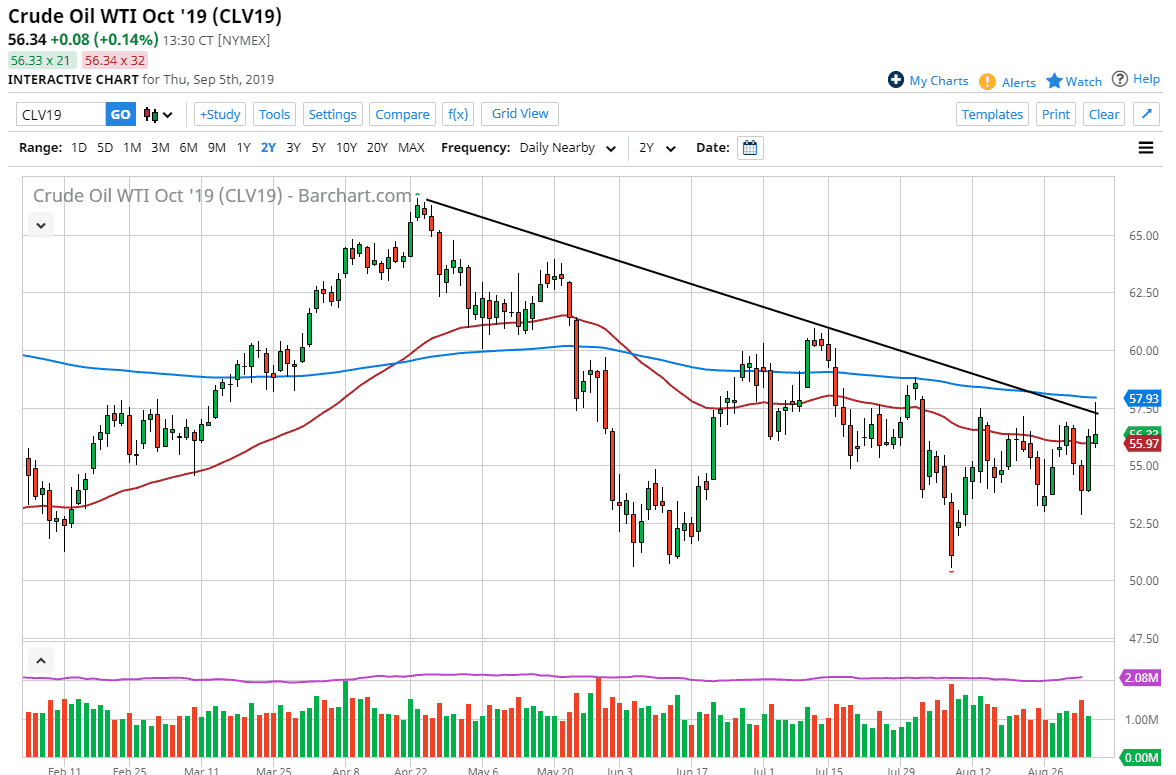Collapse the main price chart panel
This screenshot has height=775, width=1176.
click(40, 225)
